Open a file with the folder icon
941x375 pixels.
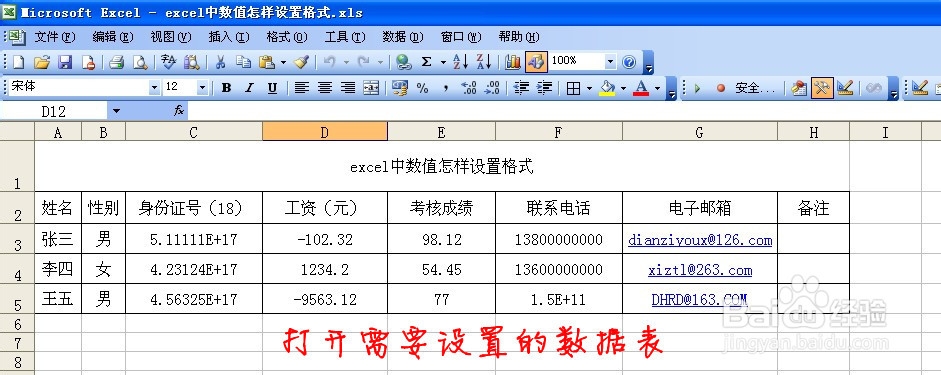tap(41, 62)
